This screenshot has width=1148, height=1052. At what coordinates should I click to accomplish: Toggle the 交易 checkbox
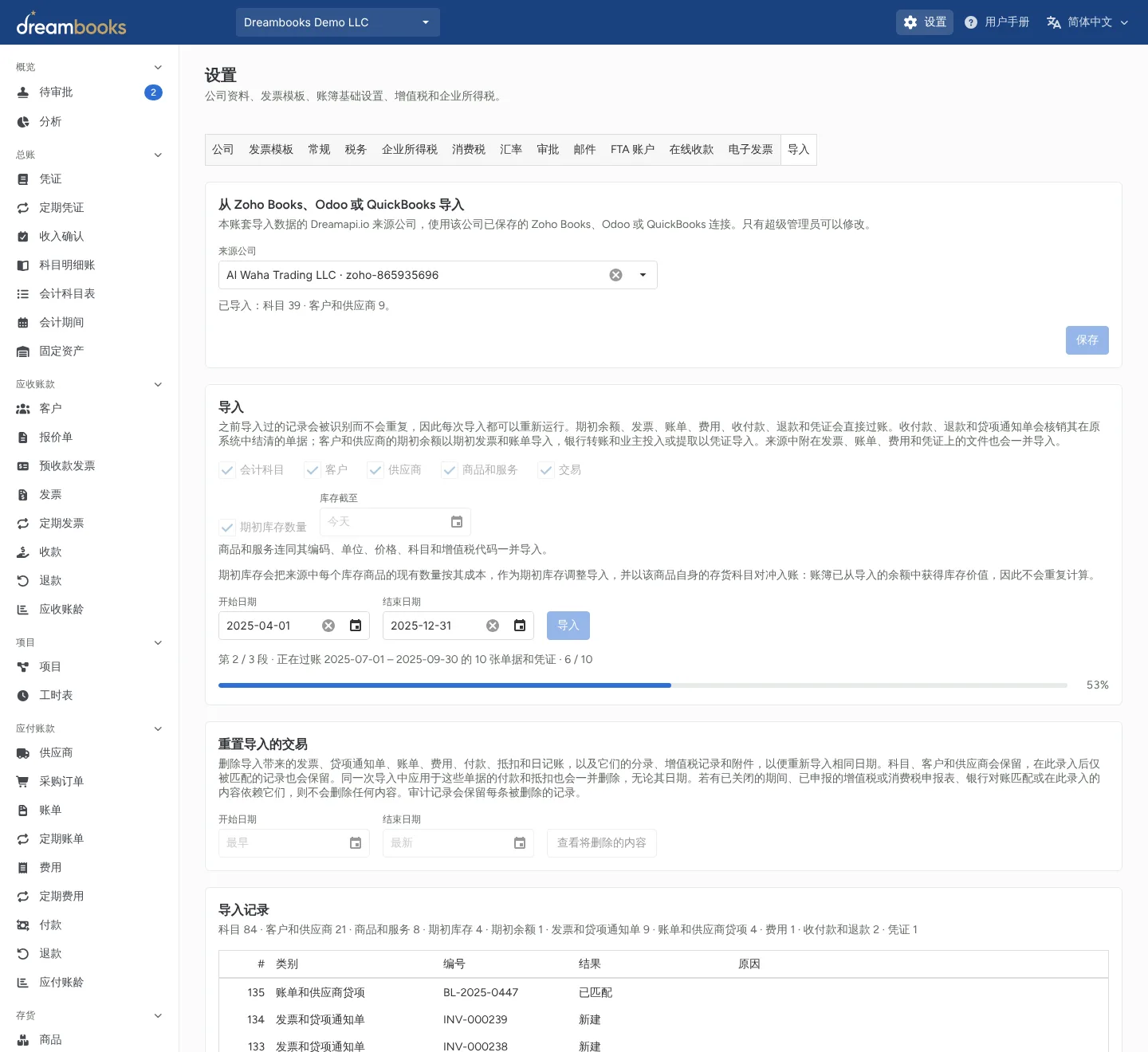tap(546, 470)
